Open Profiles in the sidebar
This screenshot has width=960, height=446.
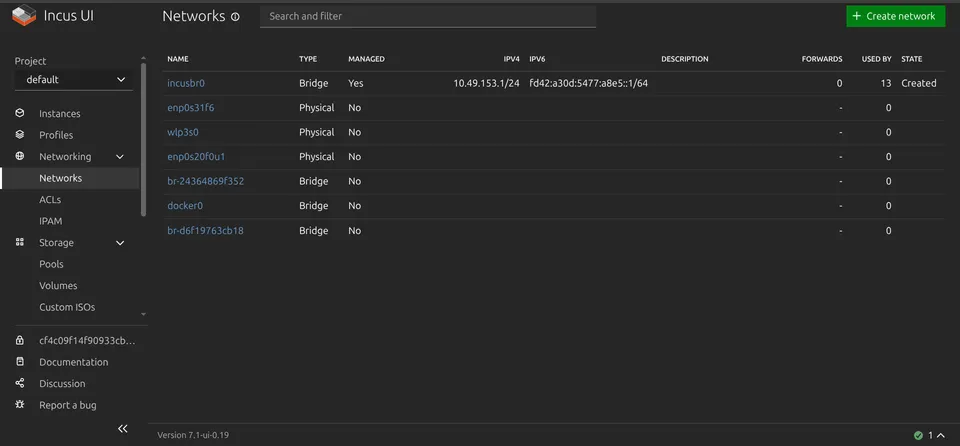[56, 135]
